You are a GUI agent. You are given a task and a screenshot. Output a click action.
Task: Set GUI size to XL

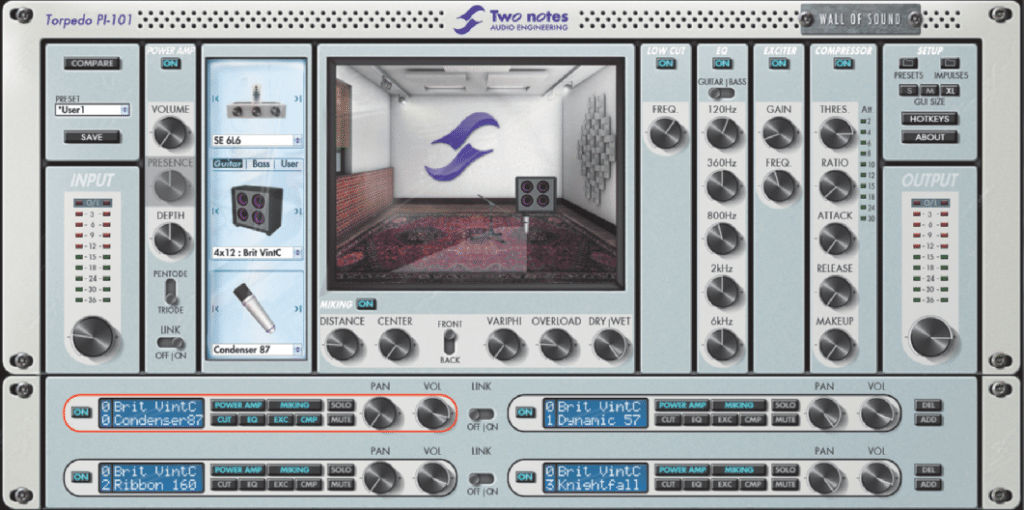(950, 90)
